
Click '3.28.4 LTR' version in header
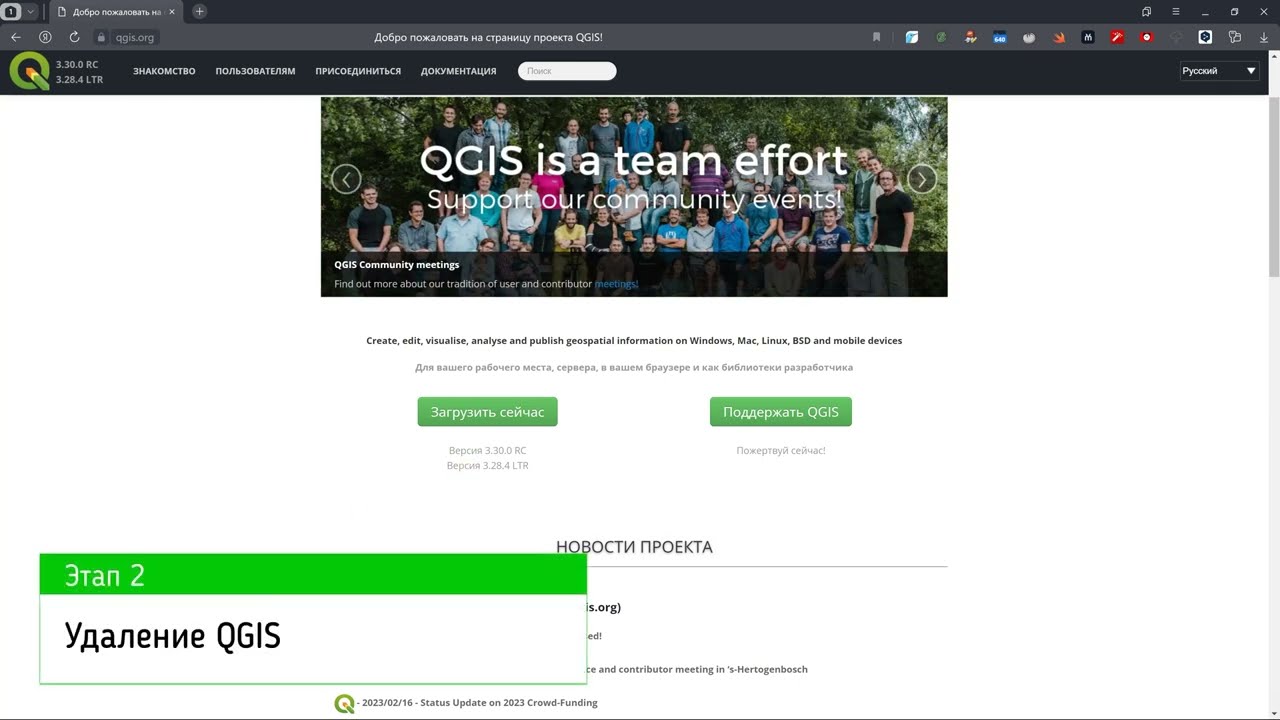pos(79,80)
